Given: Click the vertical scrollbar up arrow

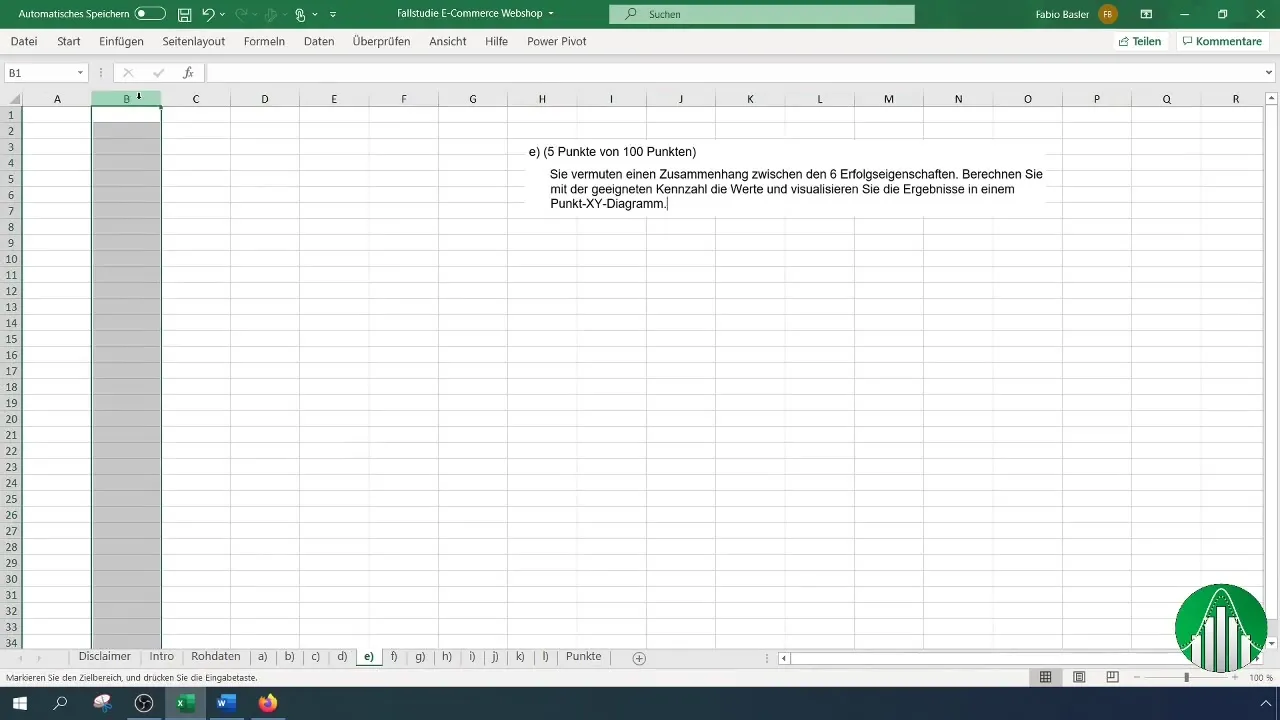Looking at the screenshot, I should coord(1273,98).
